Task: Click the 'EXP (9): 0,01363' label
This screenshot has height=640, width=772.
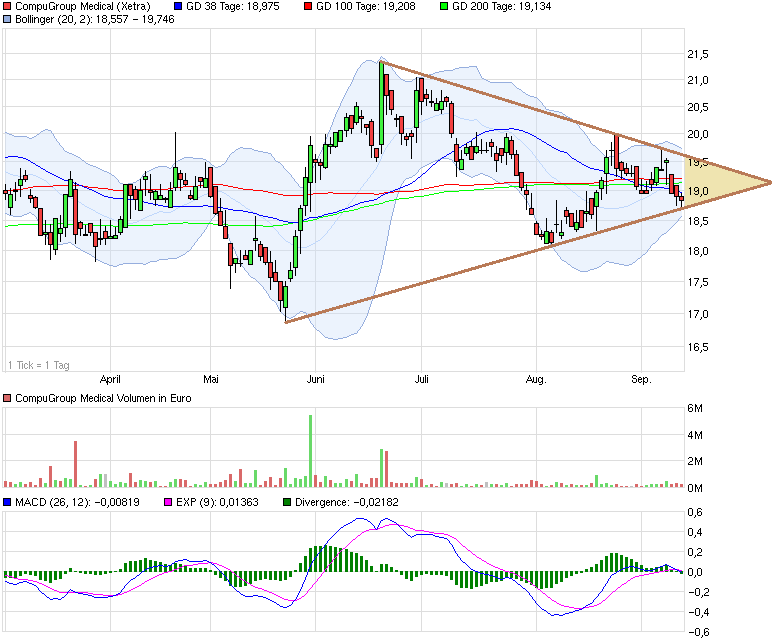Action: pos(217,502)
